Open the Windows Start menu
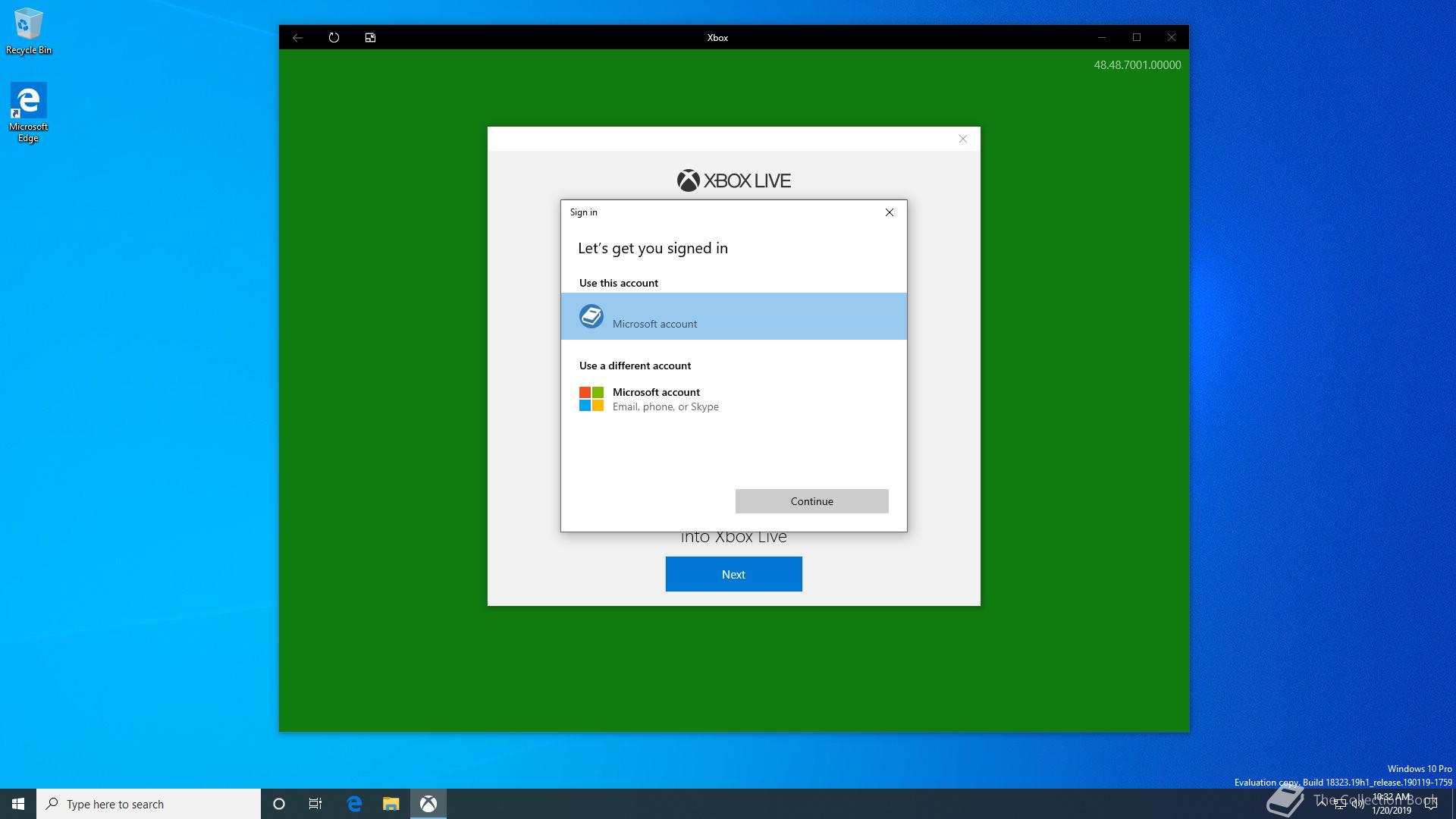 click(x=18, y=804)
